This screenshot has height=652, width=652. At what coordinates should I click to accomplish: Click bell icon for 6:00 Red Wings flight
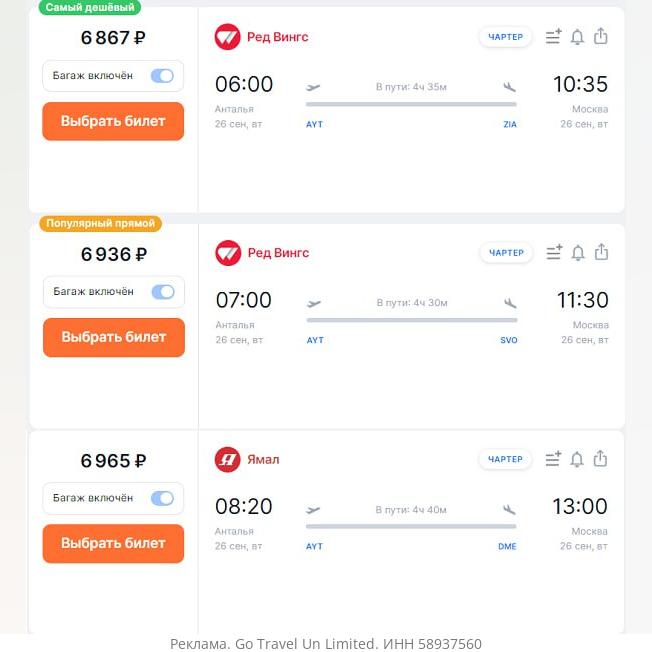[577, 37]
